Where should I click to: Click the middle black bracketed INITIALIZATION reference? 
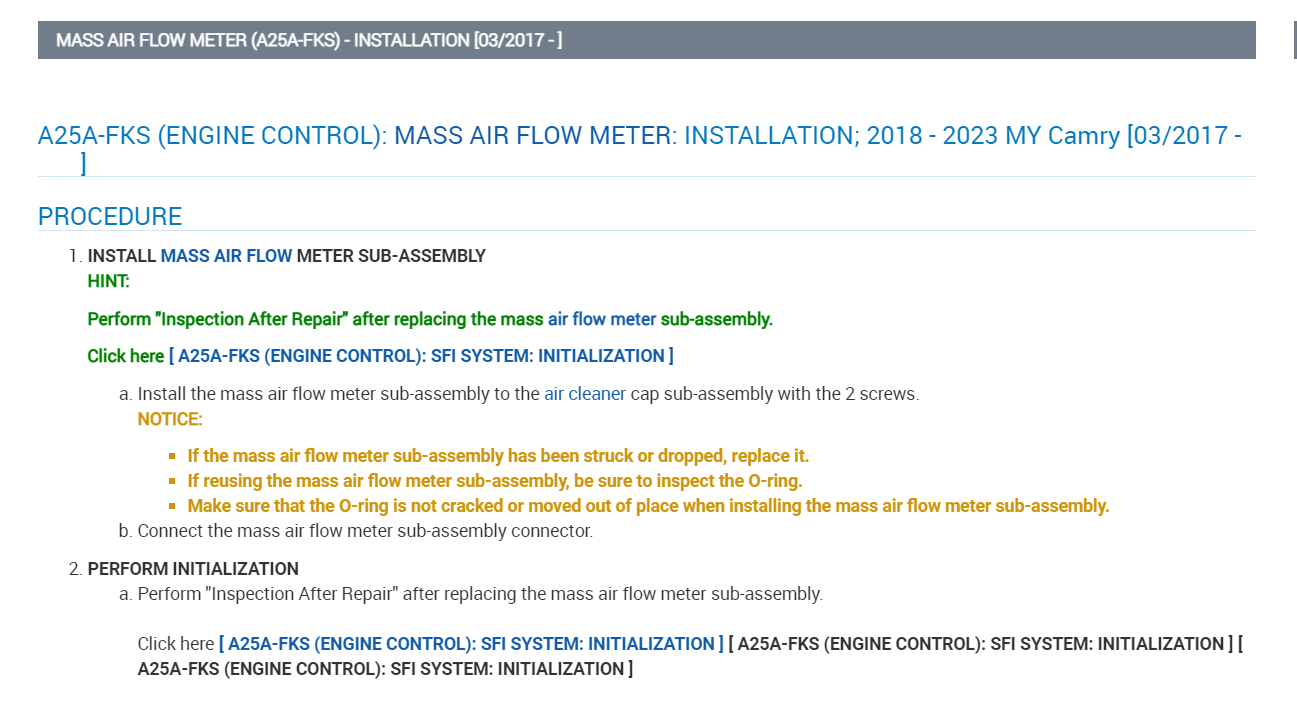click(x=980, y=644)
